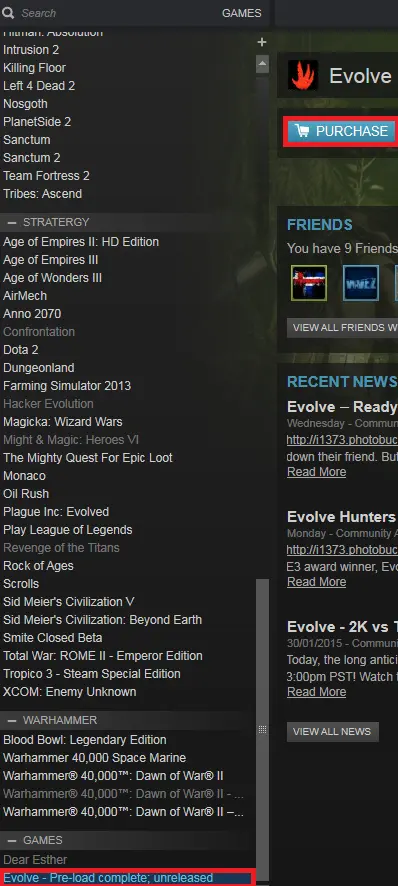Select Dungeonland entry
This screenshot has width=398, height=886.
pyautogui.click(x=38, y=368)
